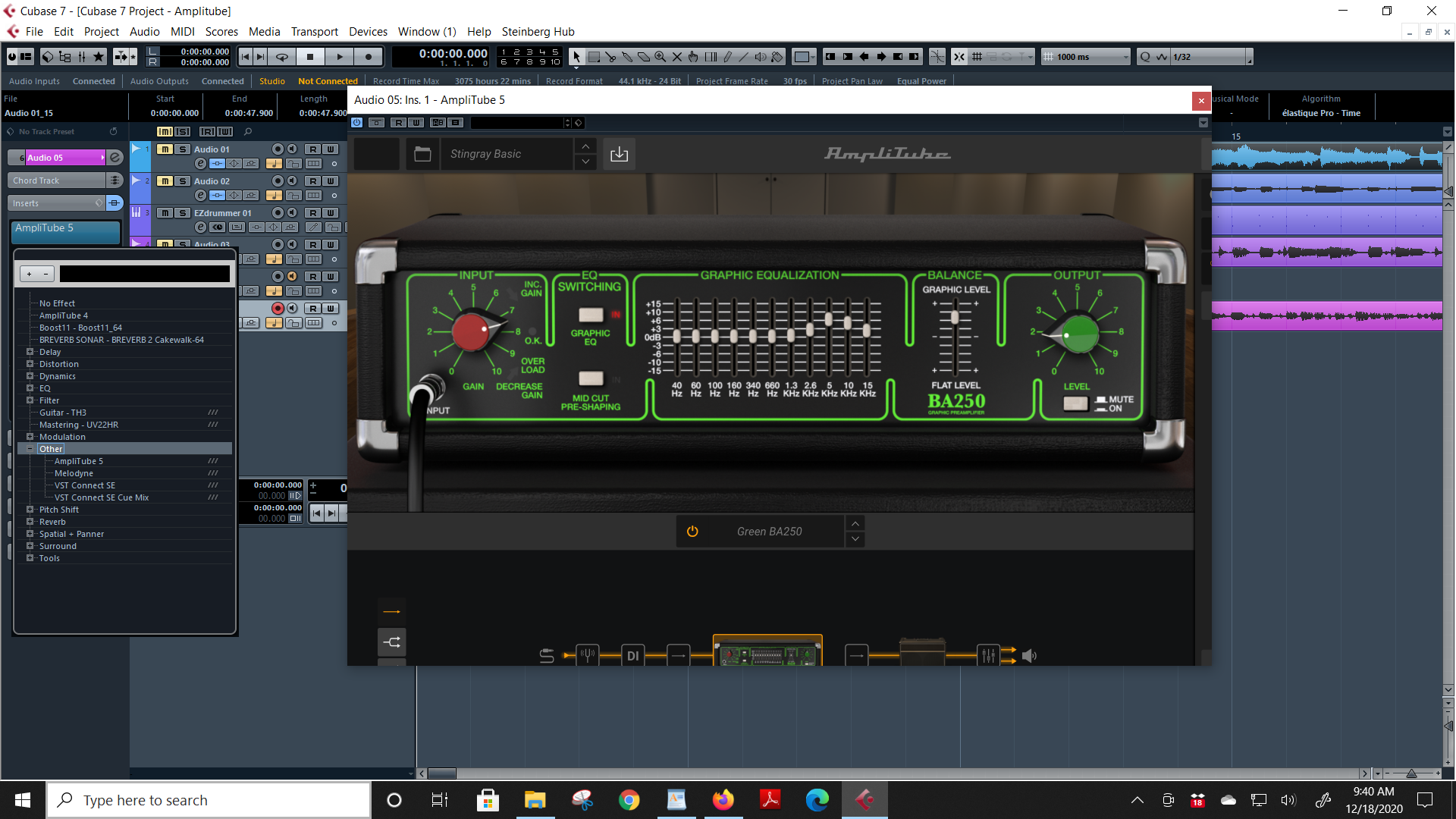
Task: Click AmpliTube save preset icon
Action: coord(620,154)
